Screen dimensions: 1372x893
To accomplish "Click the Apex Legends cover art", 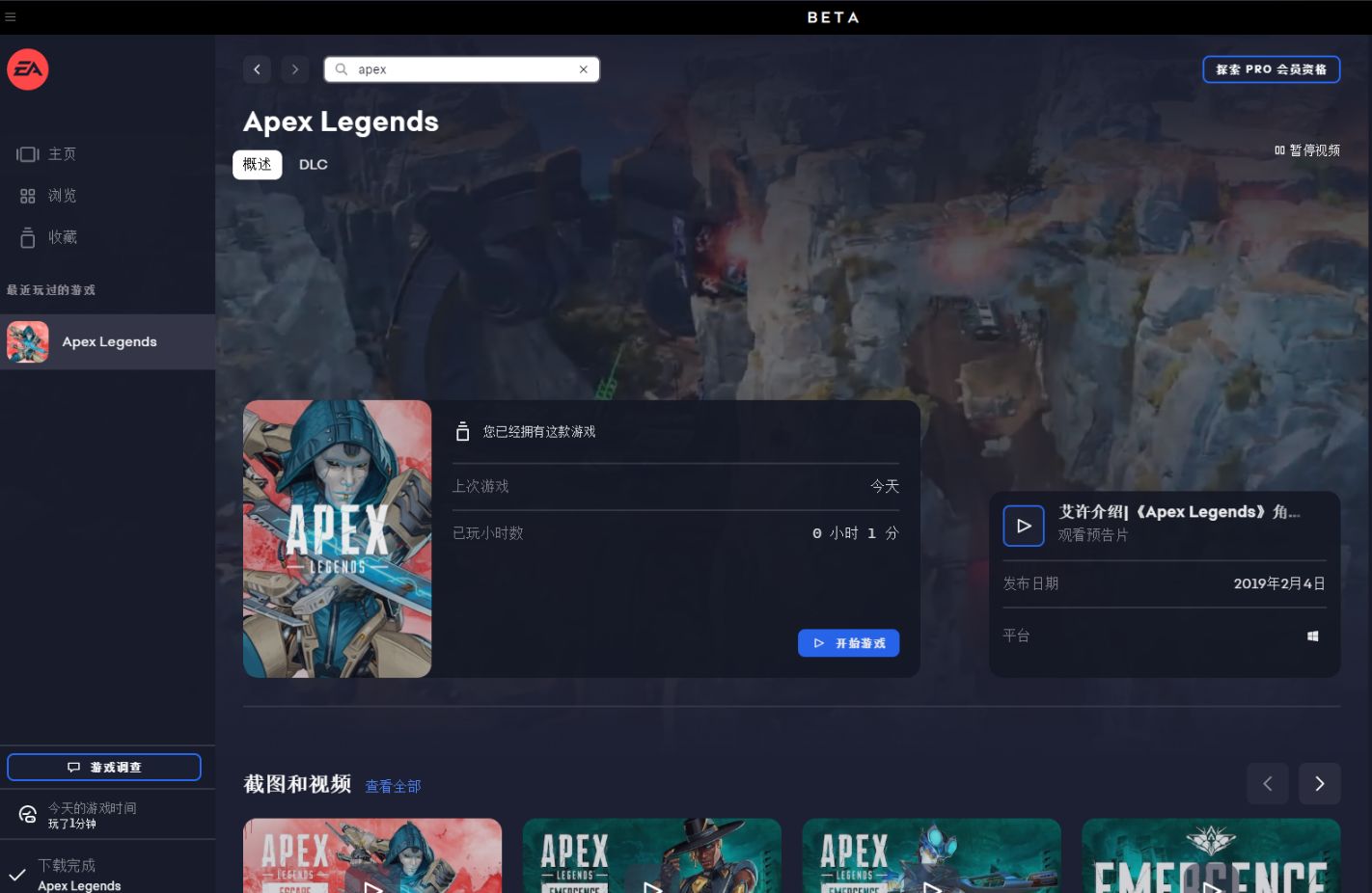I will pyautogui.click(x=338, y=538).
